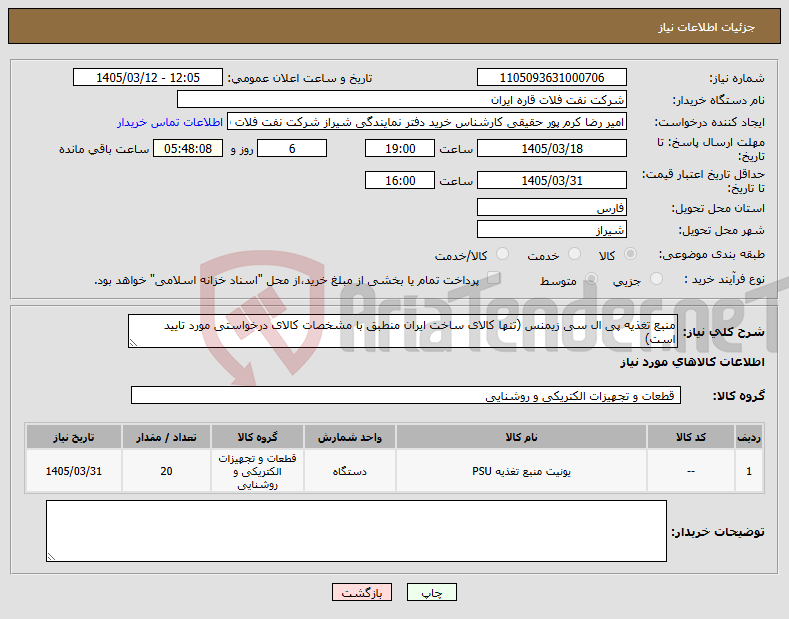The image size is (789, 619).
Task: Click the بازگشت (back) button
Action: click(x=362, y=592)
